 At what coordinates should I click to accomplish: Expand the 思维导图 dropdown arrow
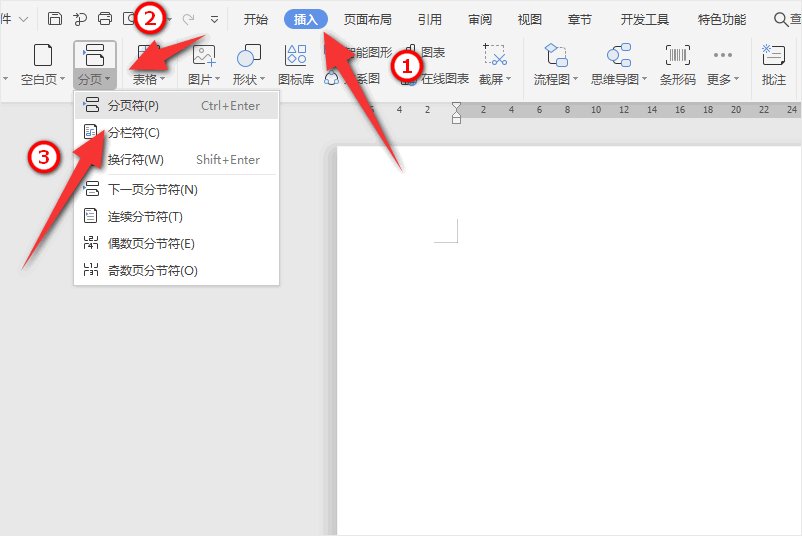[644, 79]
